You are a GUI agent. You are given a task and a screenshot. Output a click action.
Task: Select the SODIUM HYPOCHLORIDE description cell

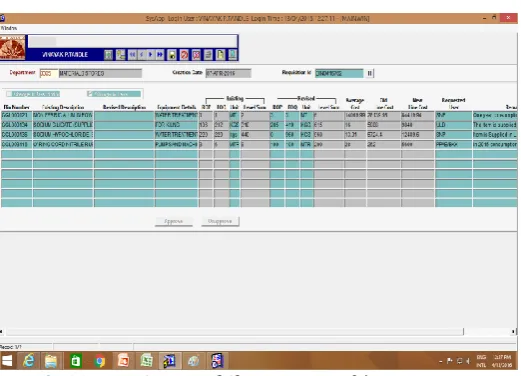(63, 135)
